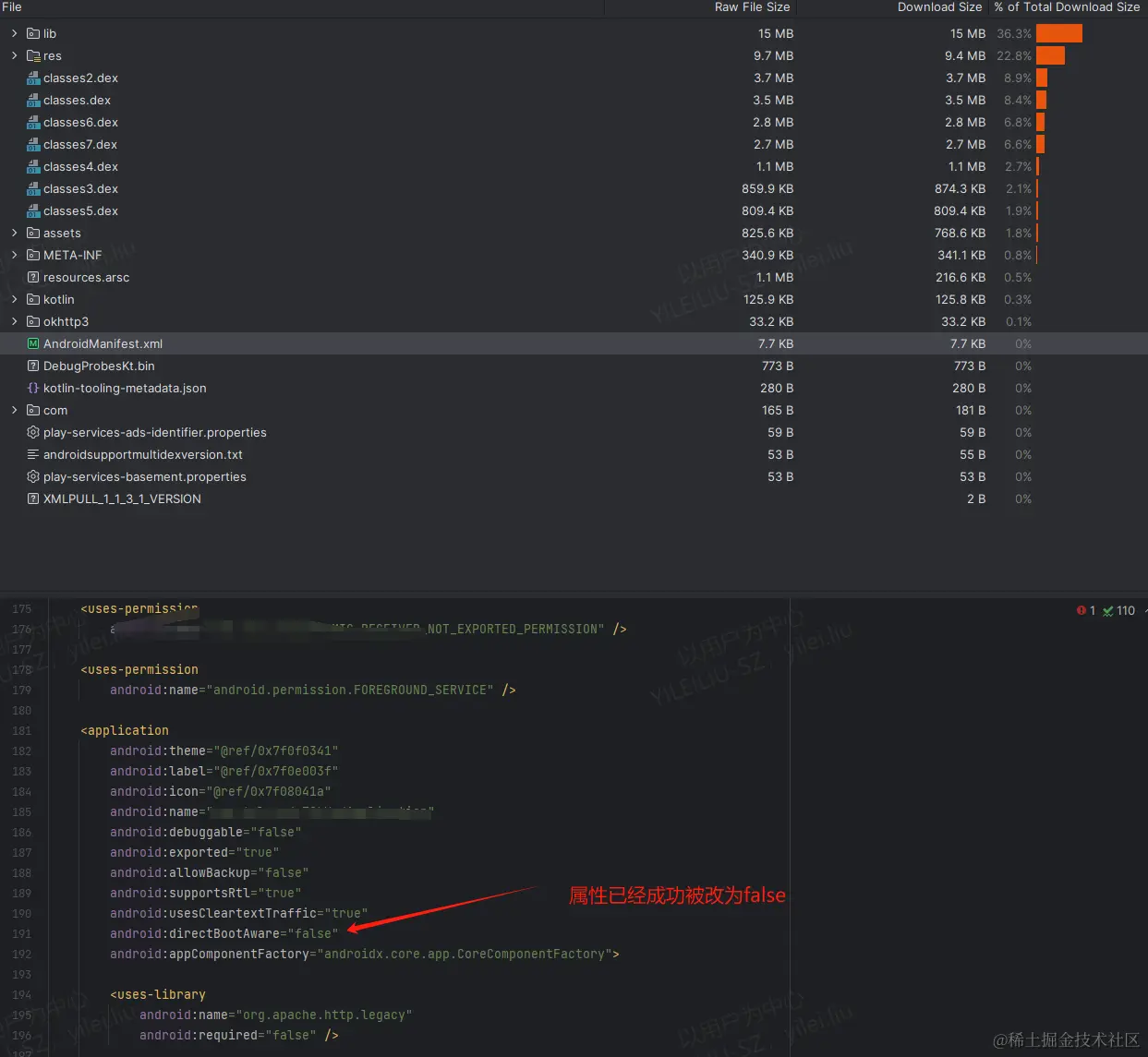Screen dimensions: 1148x1057
Task: Expand the com folder
Action: (14, 410)
